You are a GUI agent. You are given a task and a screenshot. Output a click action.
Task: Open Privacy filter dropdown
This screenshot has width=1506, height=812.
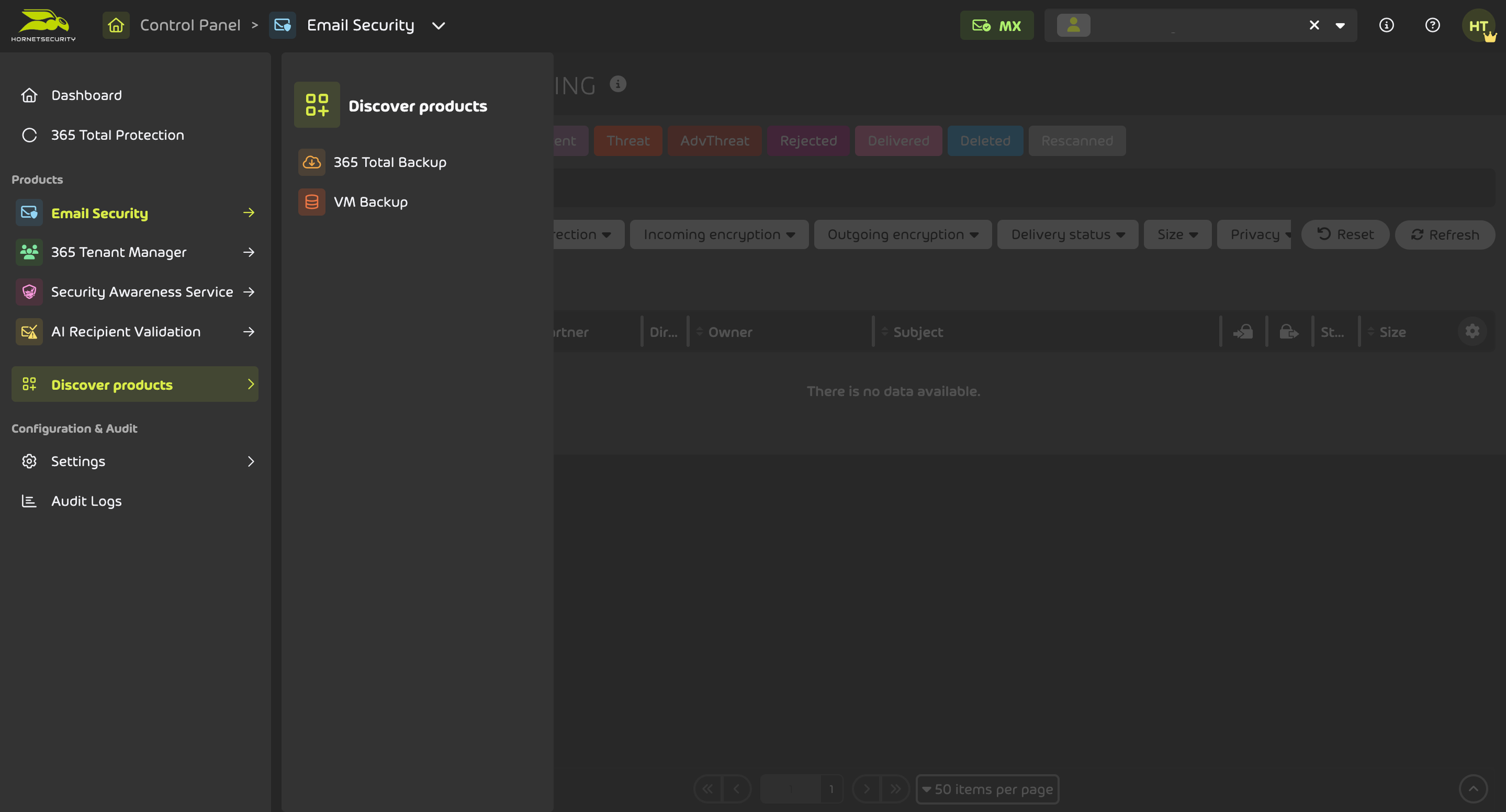coord(1254,235)
